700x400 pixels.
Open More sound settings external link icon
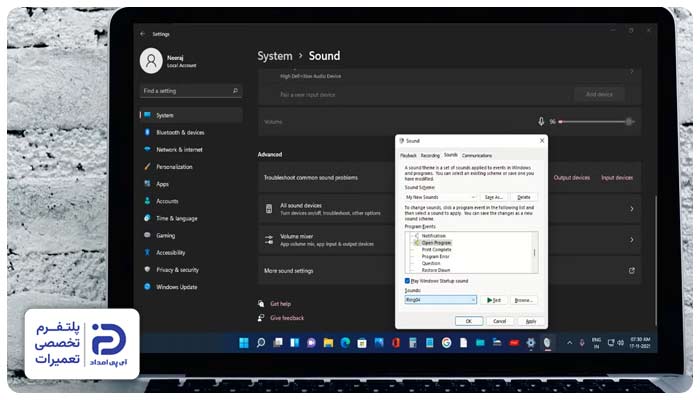click(632, 271)
